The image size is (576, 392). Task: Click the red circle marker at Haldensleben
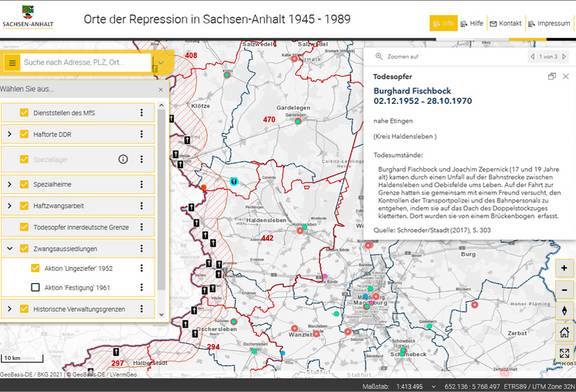(300, 231)
